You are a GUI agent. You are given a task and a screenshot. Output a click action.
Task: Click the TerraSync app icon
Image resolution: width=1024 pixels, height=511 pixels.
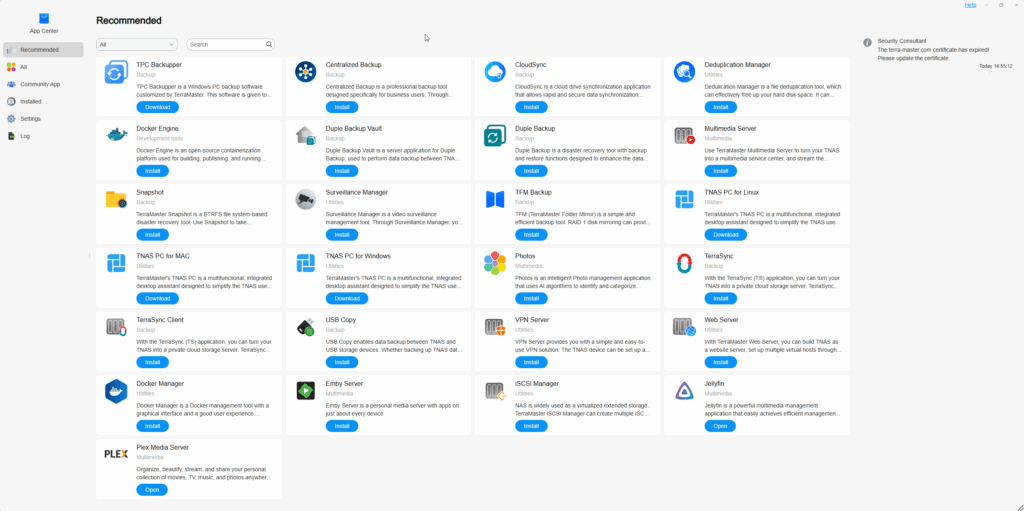[684, 263]
